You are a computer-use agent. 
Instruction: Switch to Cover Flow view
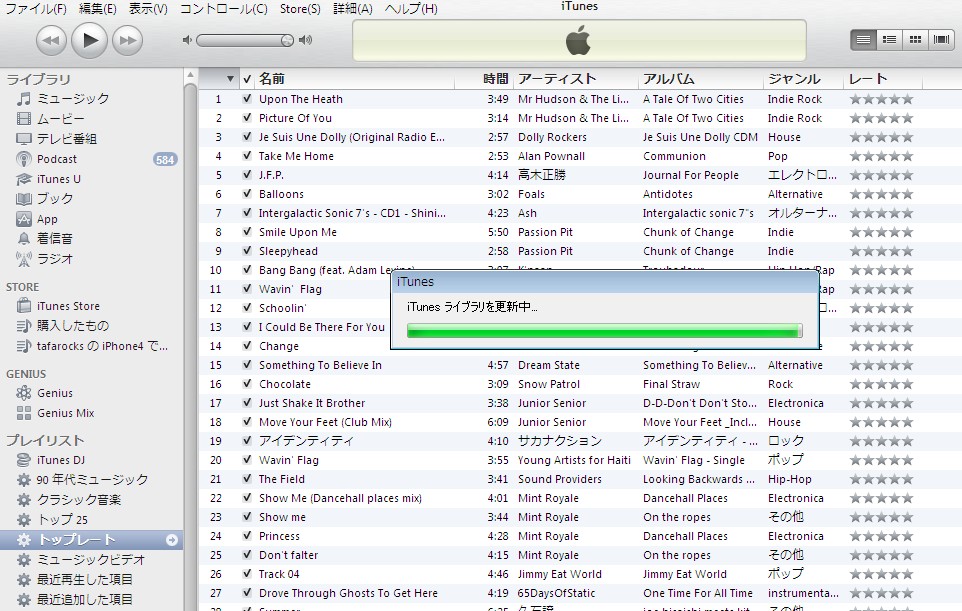tap(941, 40)
